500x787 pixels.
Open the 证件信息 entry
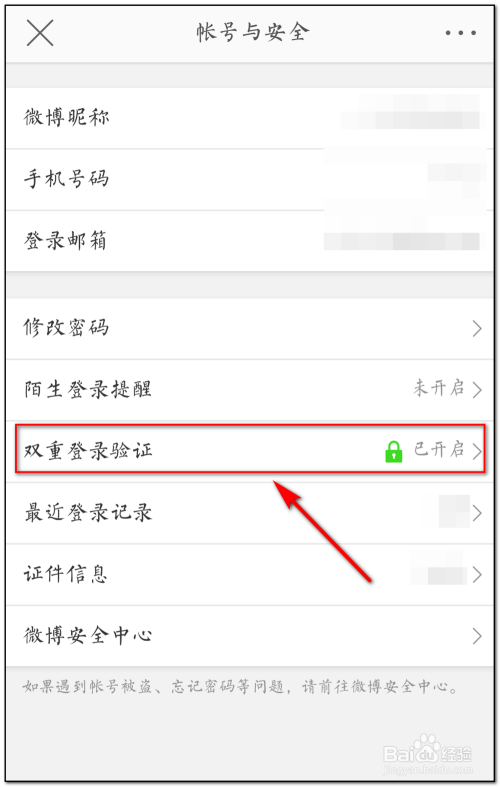[250, 575]
